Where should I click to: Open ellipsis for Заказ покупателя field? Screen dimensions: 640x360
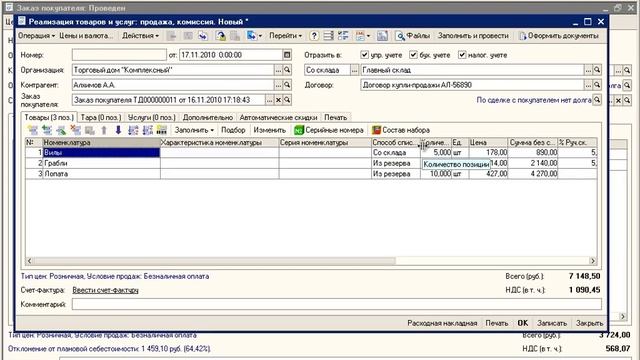tap(270, 100)
